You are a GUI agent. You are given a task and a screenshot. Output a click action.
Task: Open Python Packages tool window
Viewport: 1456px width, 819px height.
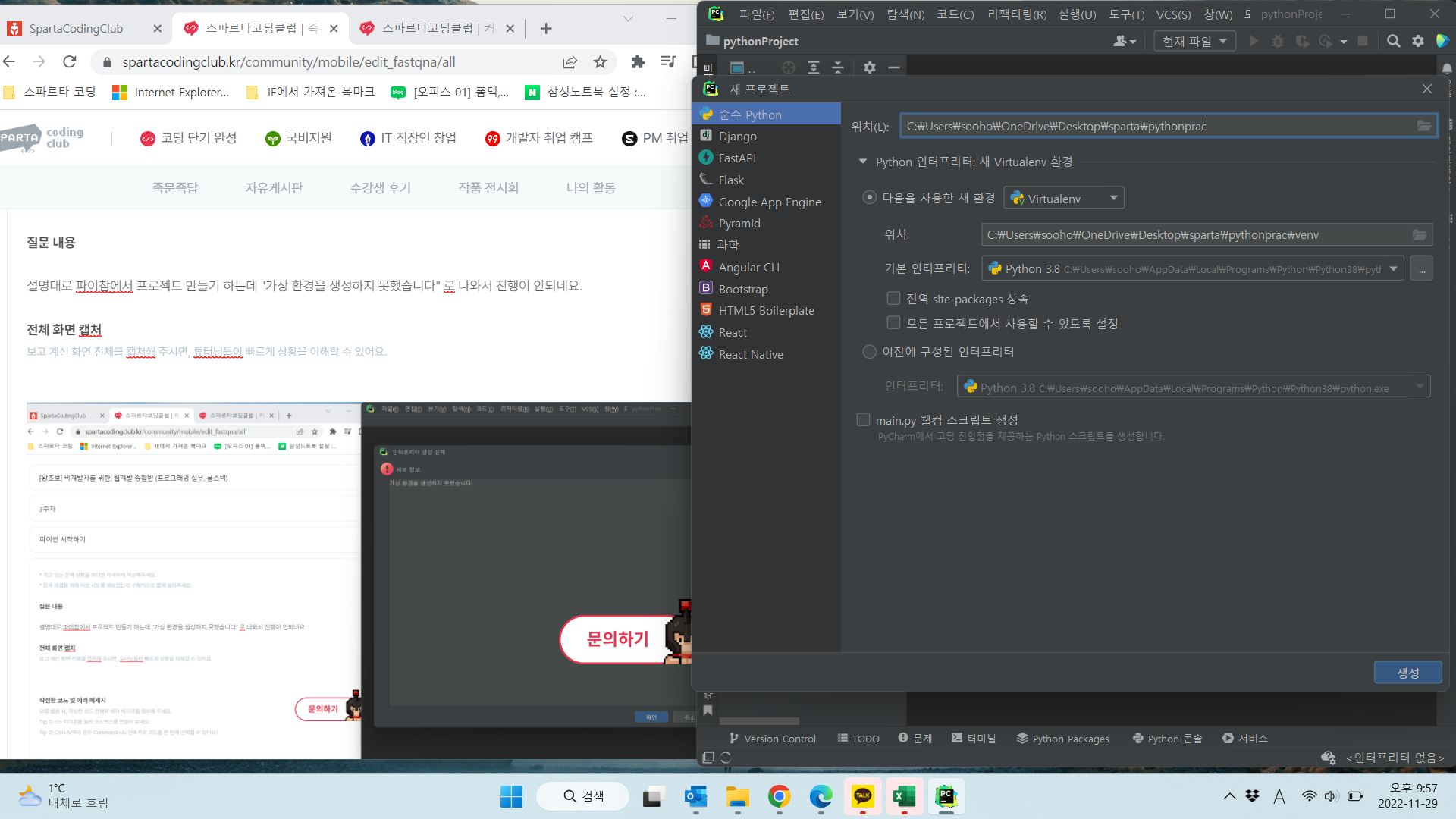coord(1062,739)
